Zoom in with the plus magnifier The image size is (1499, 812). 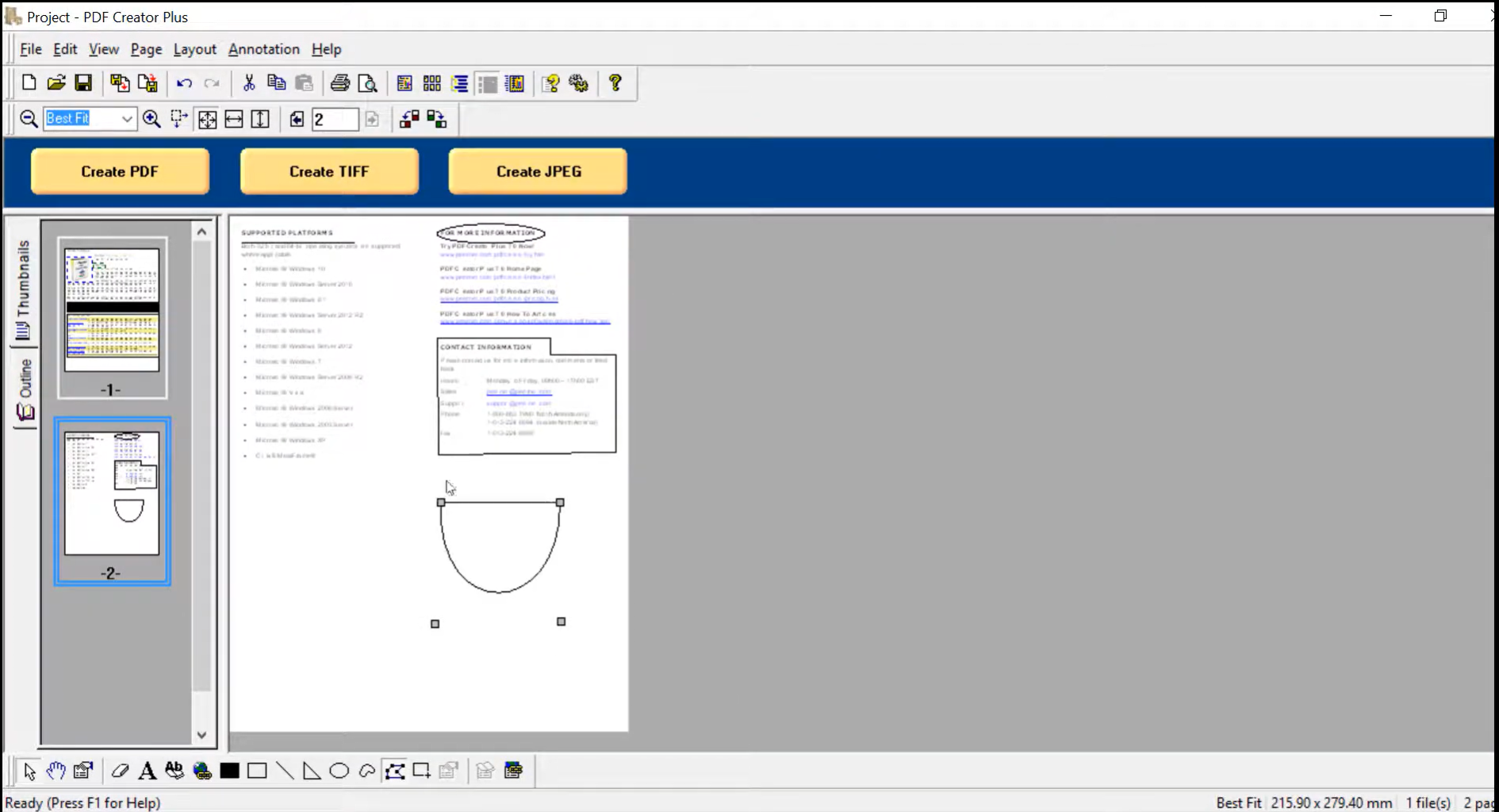[151, 119]
